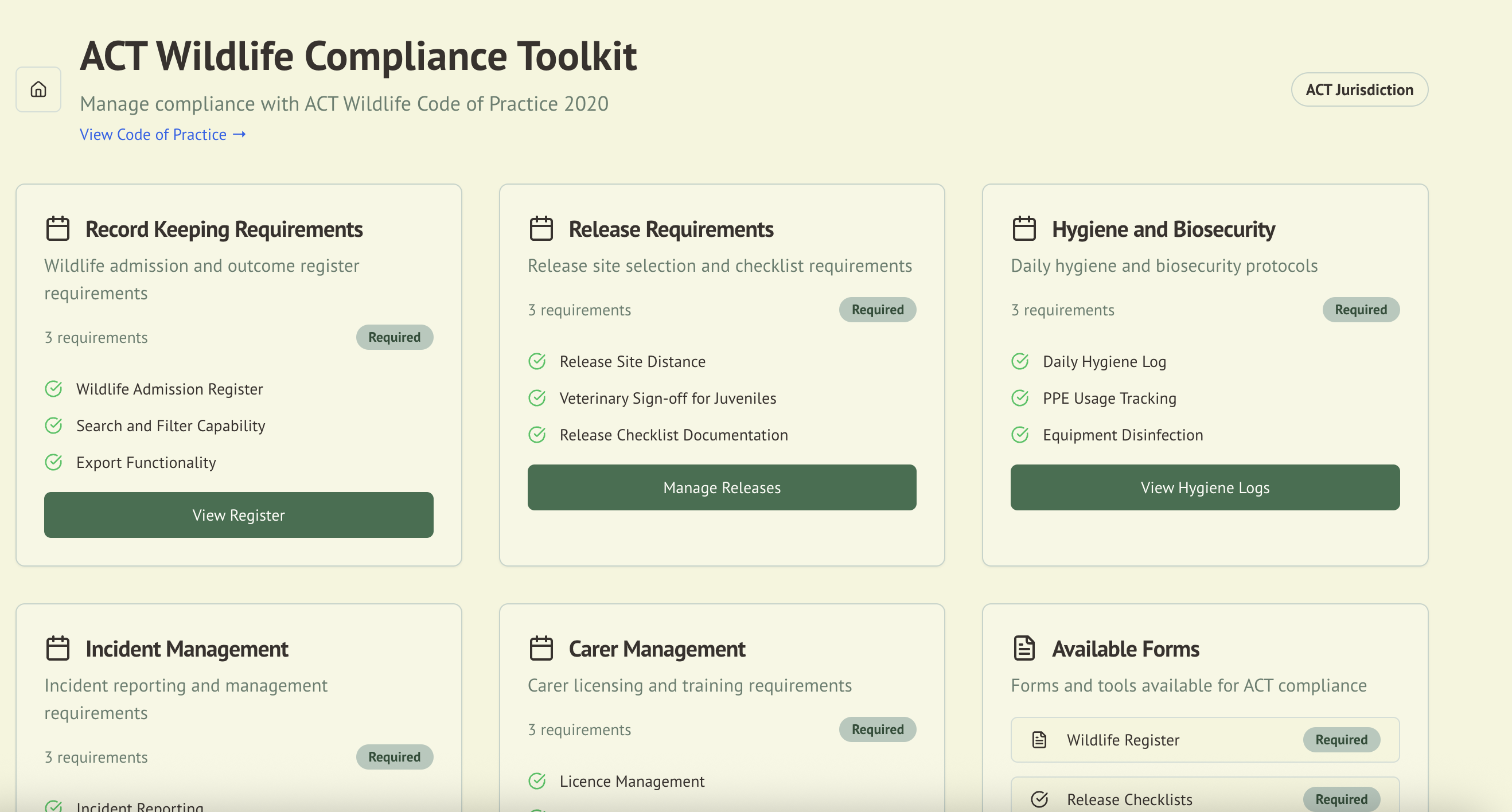Click check icon next to Release Checklist Documentation
Screen dimensions: 1512x812
tap(536, 435)
